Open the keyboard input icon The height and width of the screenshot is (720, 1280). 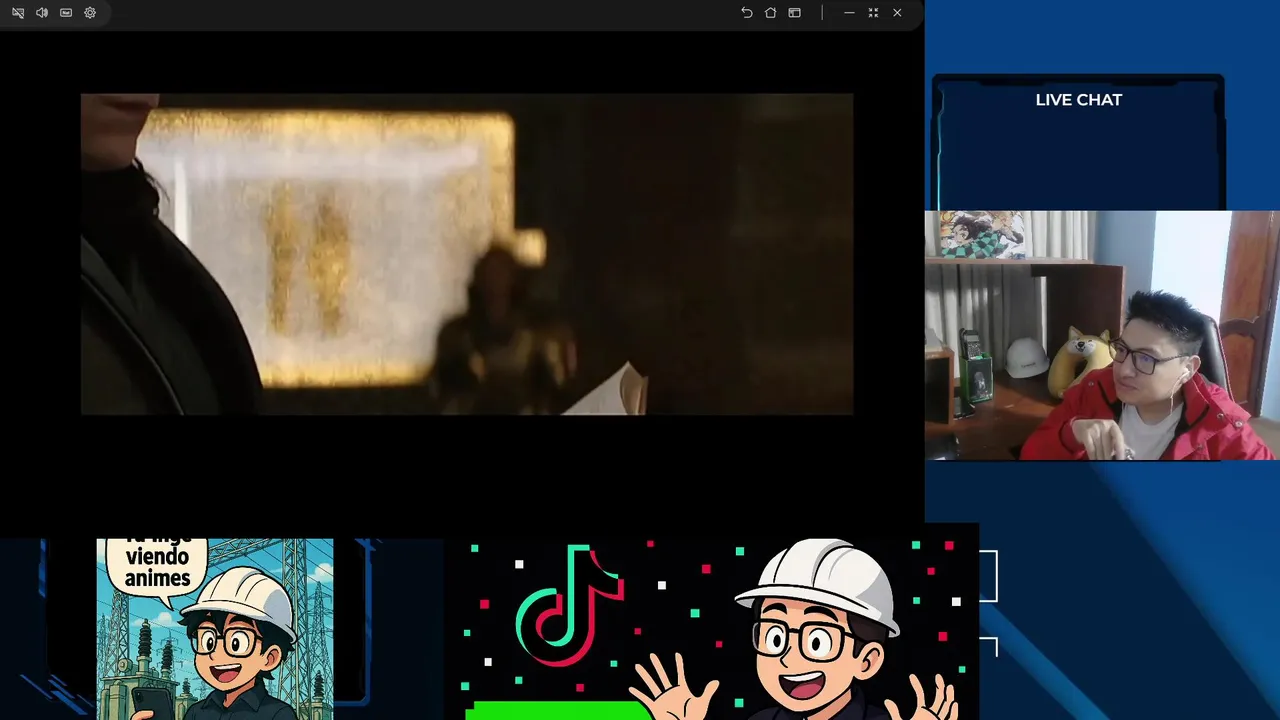[66, 13]
